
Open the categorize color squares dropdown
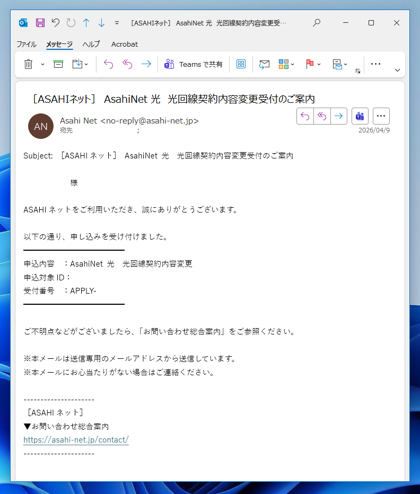[286, 64]
